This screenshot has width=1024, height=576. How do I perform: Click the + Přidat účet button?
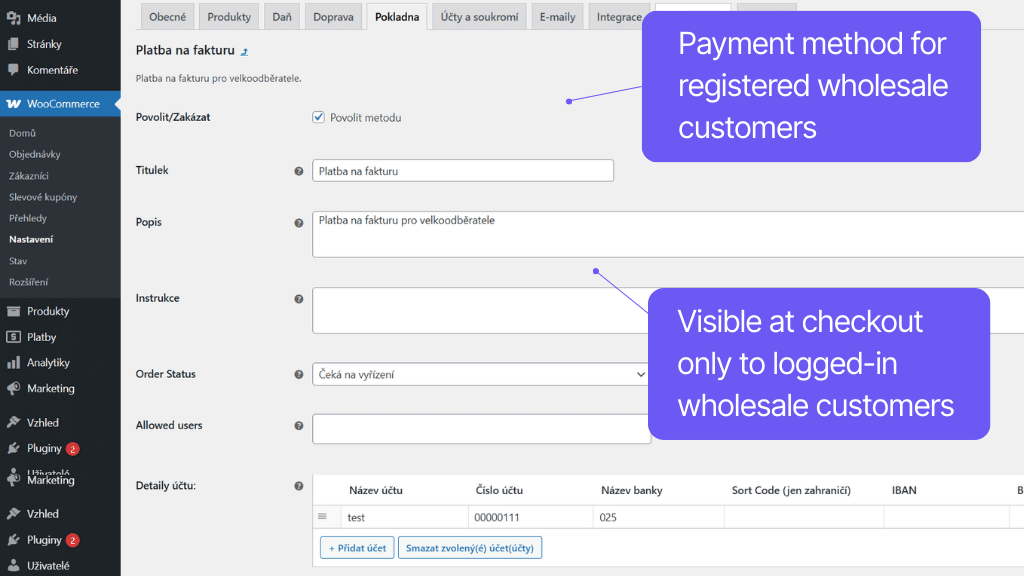[357, 548]
